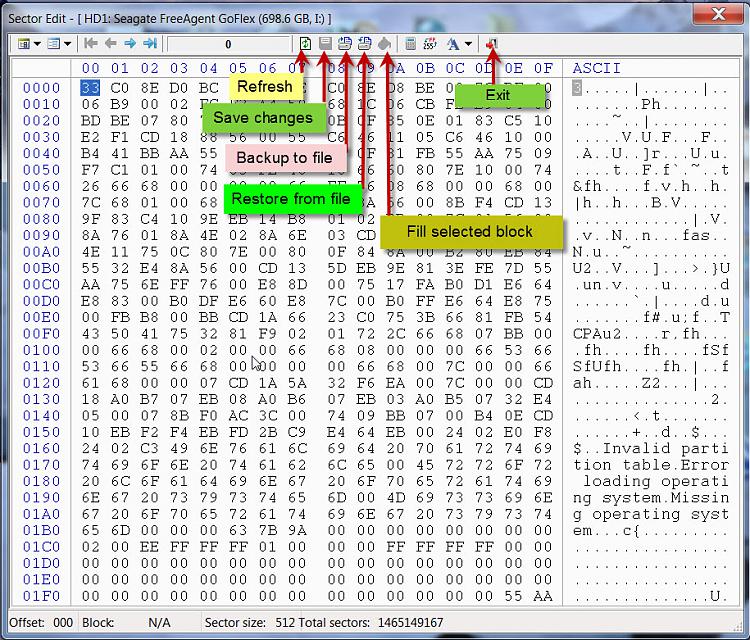Click the font 'A' icon

(452, 44)
